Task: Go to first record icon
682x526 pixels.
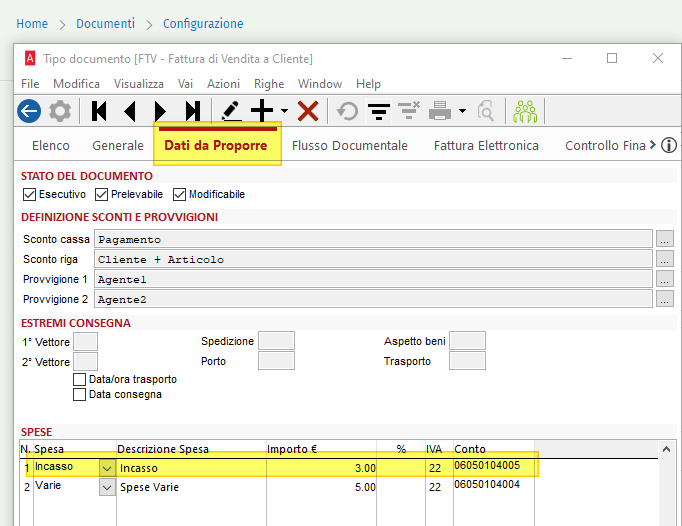Action: click(99, 111)
